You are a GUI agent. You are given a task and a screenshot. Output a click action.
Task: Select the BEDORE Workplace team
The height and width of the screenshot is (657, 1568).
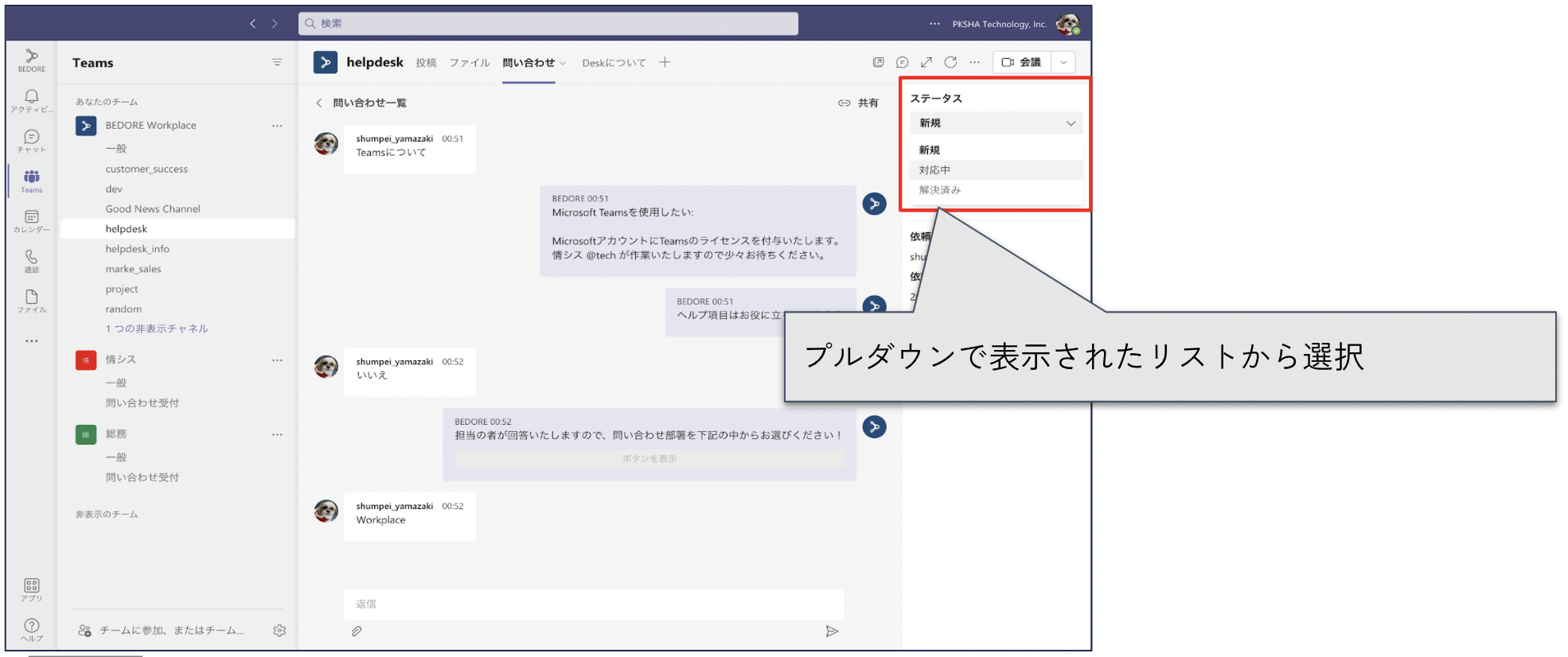click(x=150, y=126)
